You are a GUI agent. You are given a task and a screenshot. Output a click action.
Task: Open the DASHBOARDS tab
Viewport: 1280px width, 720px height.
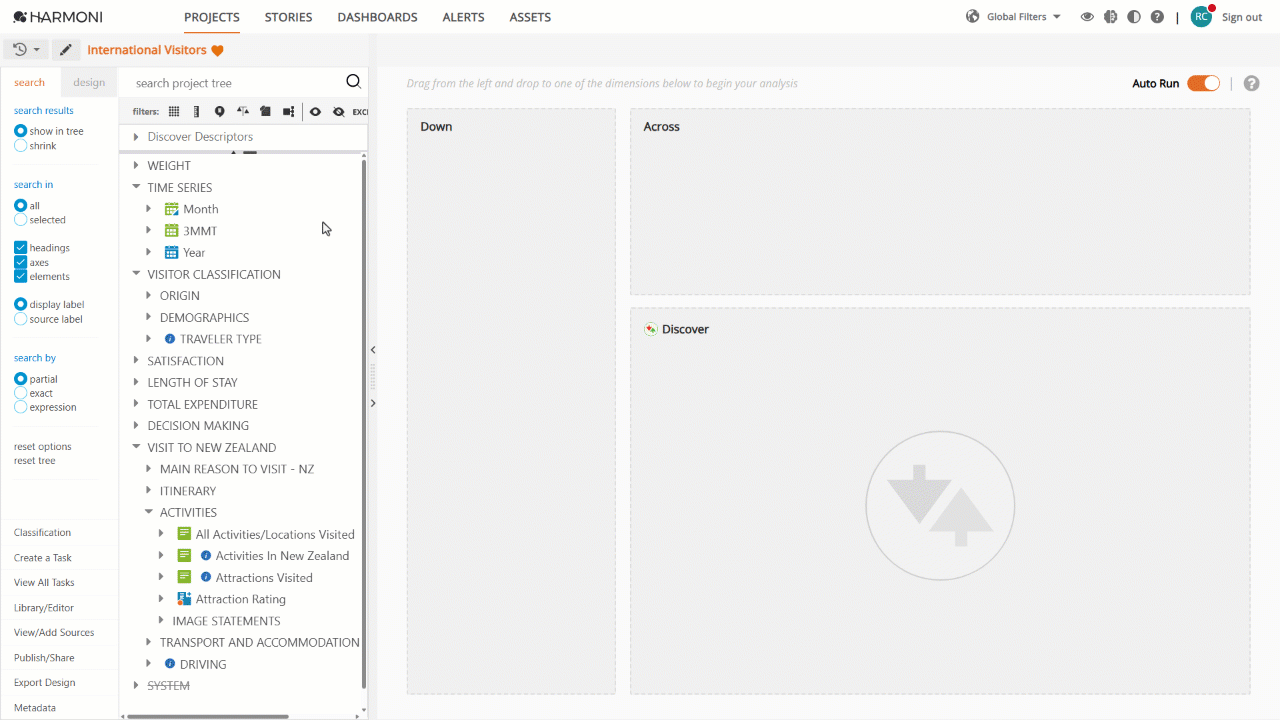[x=377, y=17]
